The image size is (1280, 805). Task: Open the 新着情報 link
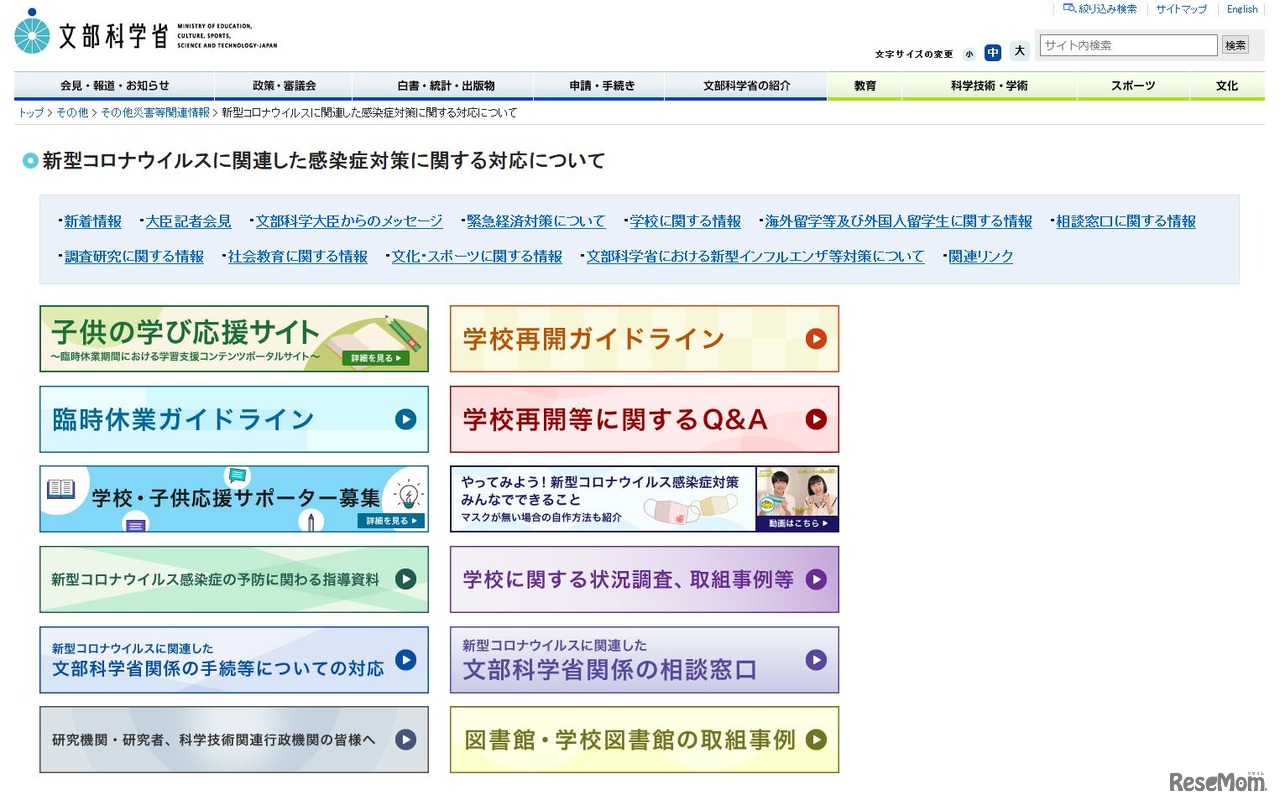tap(92, 221)
